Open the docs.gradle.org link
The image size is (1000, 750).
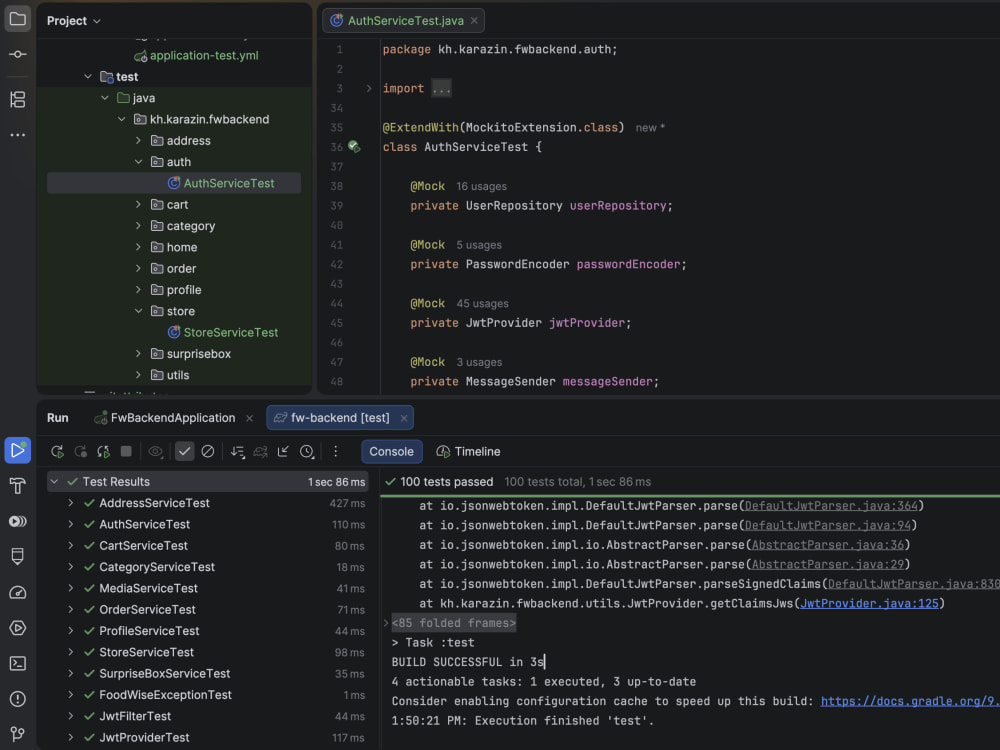pos(910,701)
